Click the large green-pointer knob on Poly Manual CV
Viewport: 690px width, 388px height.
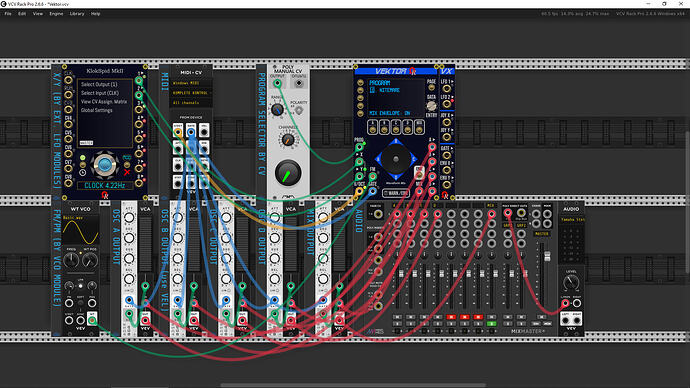[288, 173]
